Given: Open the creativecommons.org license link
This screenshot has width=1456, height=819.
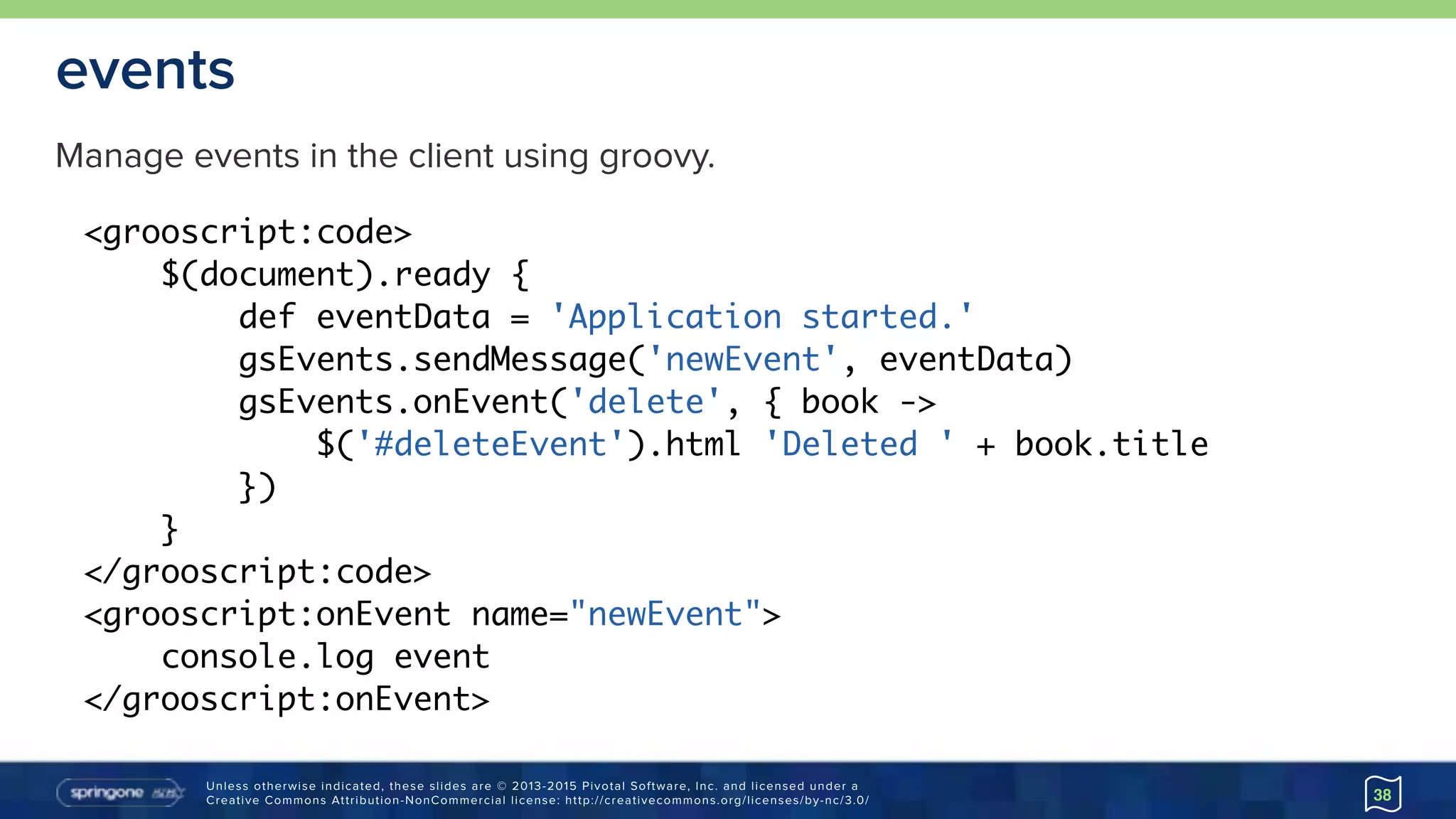Looking at the screenshot, I should click(x=717, y=801).
